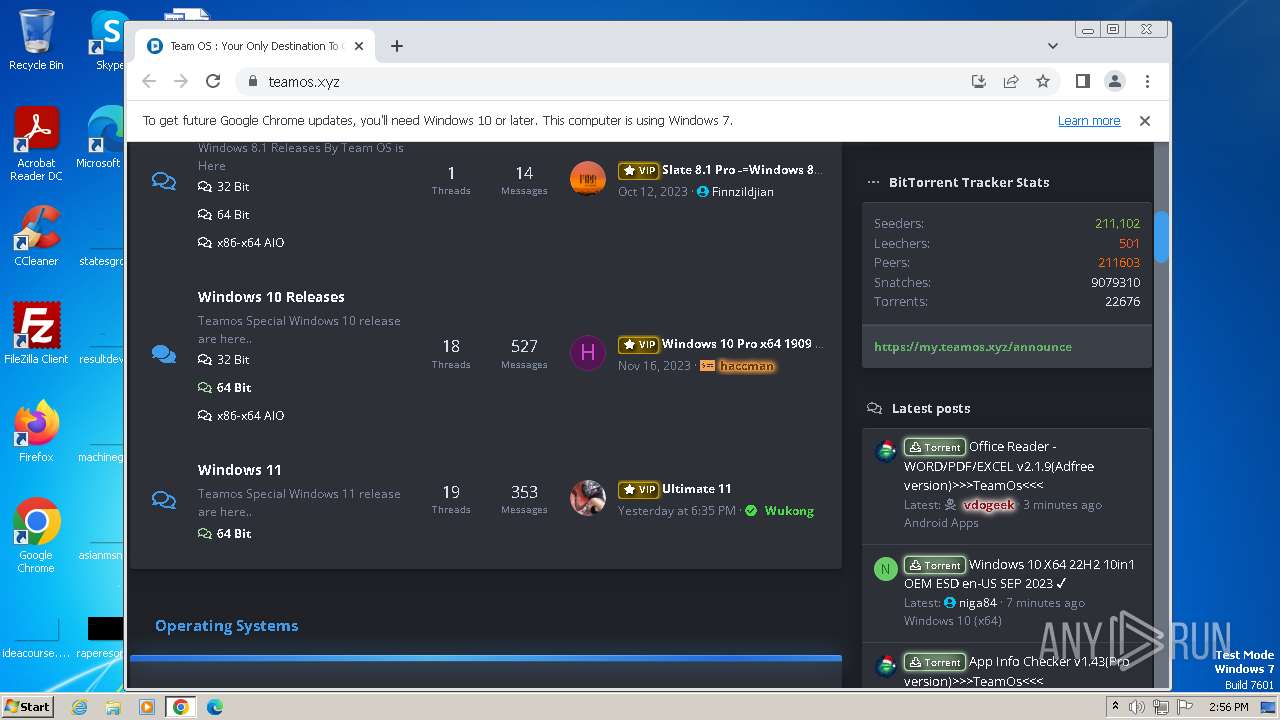This screenshot has width=1280, height=720.
Task: Open FileZilla Client desktop shortcut
Action: tap(36, 334)
